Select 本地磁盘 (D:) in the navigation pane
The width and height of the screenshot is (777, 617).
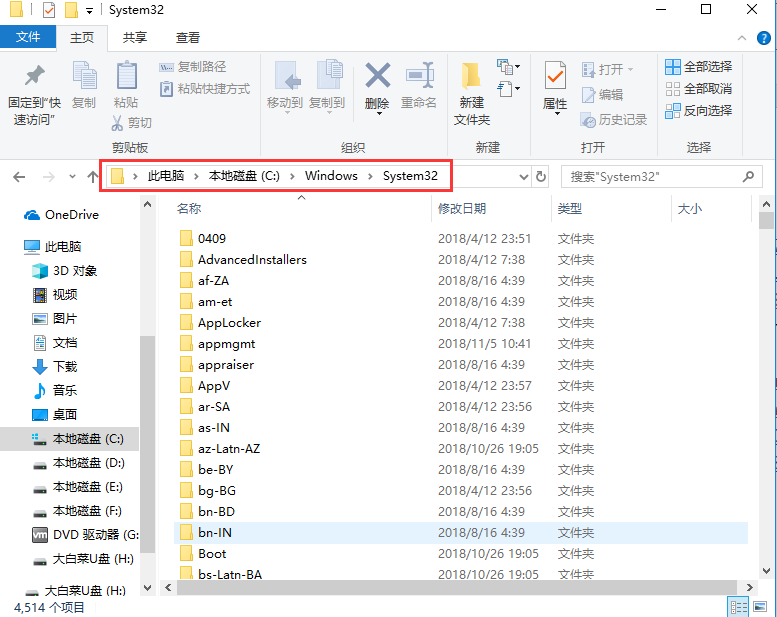(78, 463)
